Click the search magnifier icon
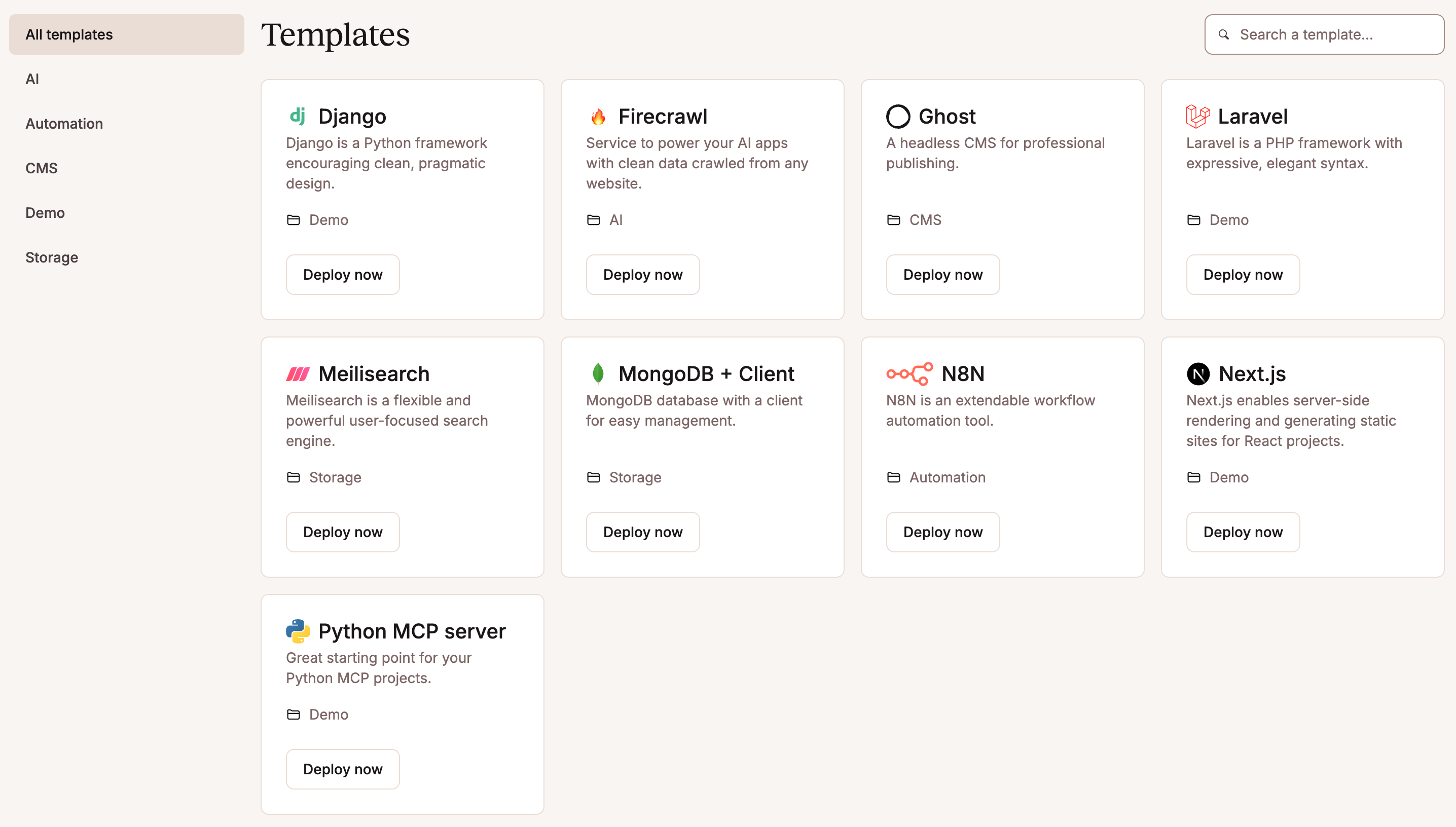Image resolution: width=1456 pixels, height=827 pixels. click(x=1224, y=34)
